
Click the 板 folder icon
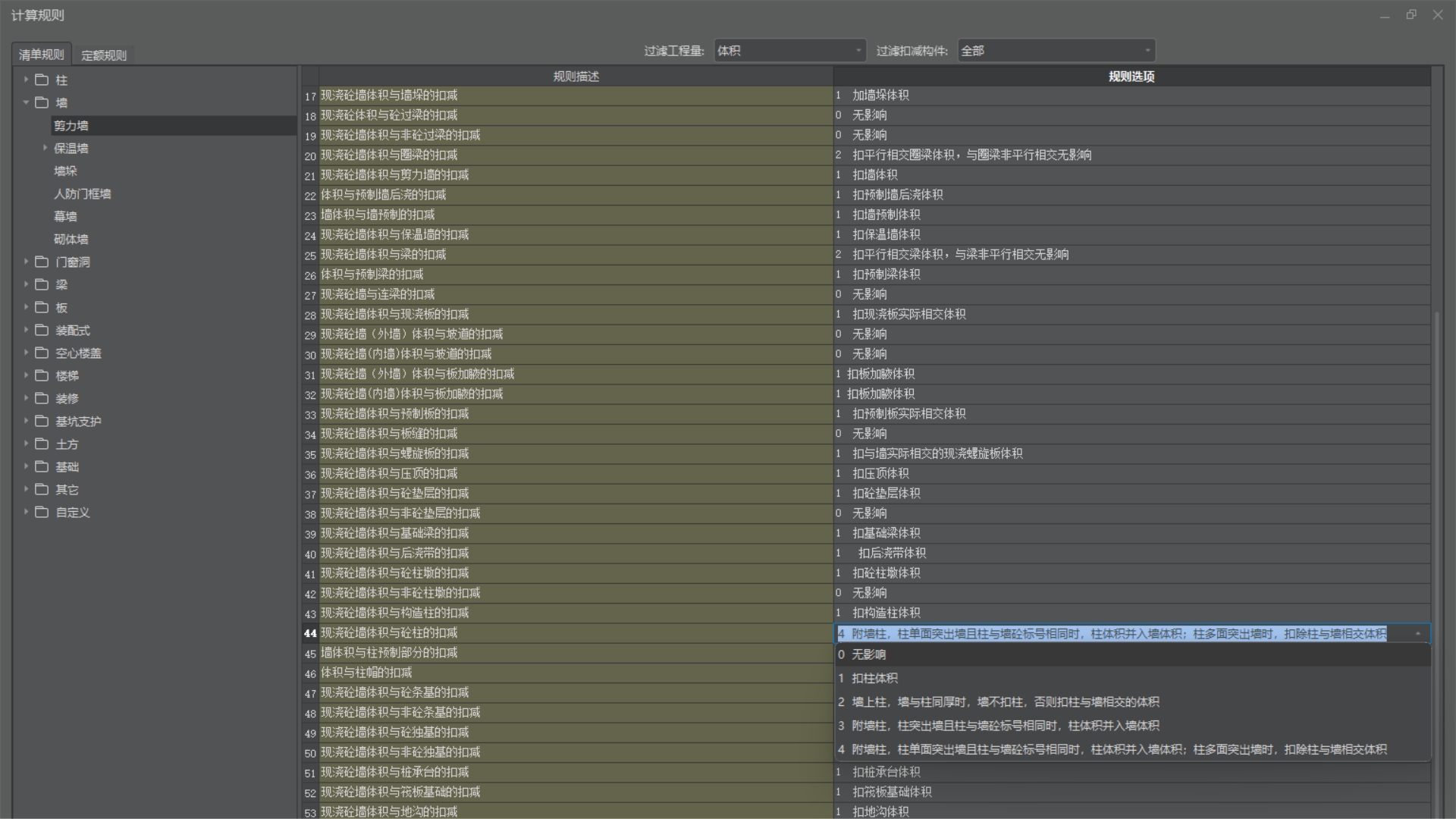42,307
